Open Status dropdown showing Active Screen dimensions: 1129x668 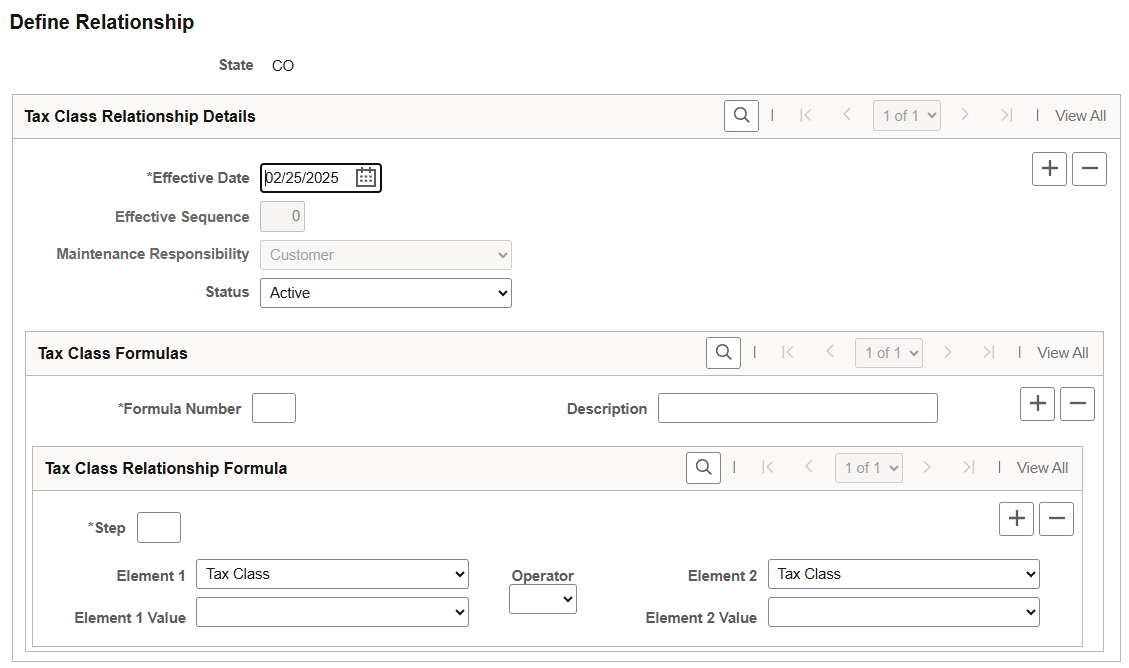click(386, 293)
